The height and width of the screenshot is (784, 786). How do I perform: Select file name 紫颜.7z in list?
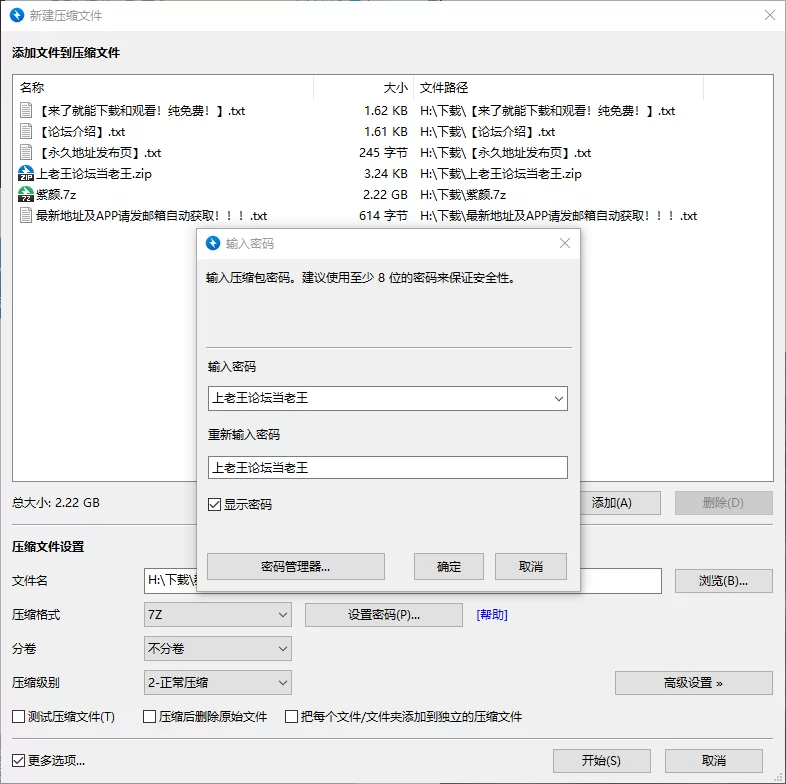(56, 194)
